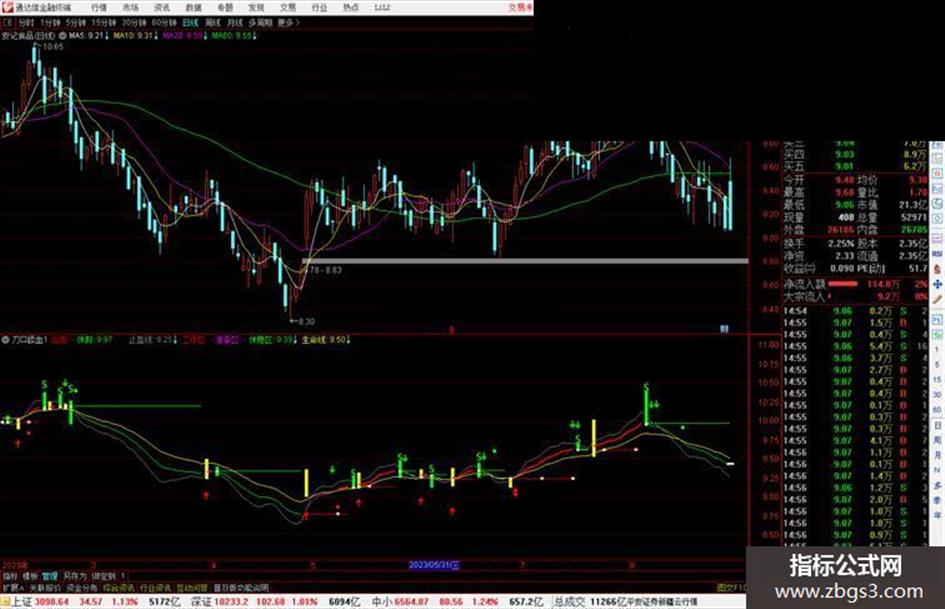
Task: Select the 15 minute shortcut in right sidebar
Action: pos(937,379)
